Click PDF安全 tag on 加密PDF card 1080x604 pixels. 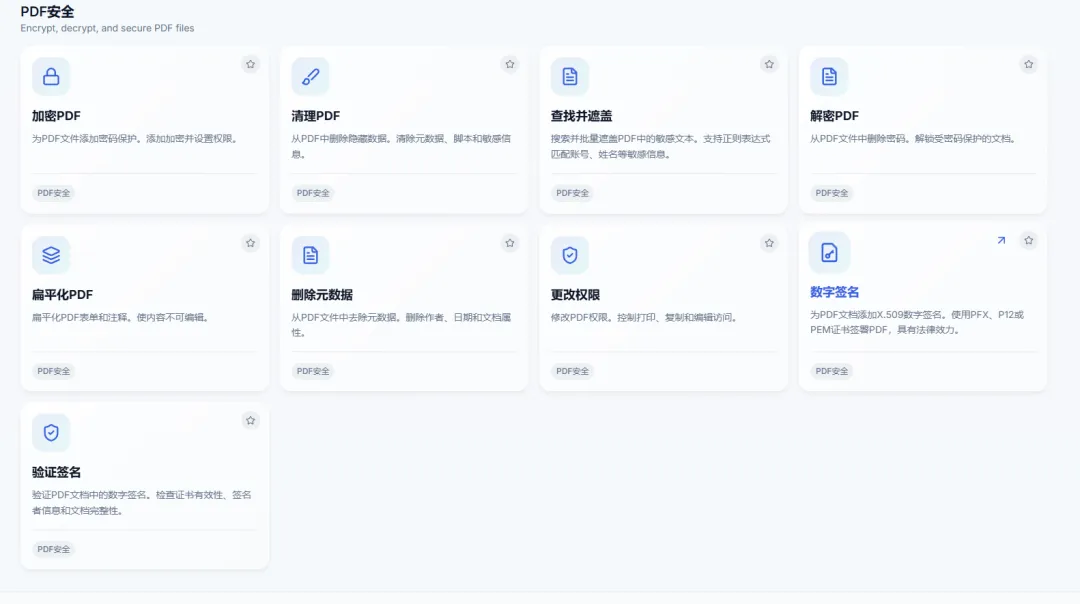54,193
